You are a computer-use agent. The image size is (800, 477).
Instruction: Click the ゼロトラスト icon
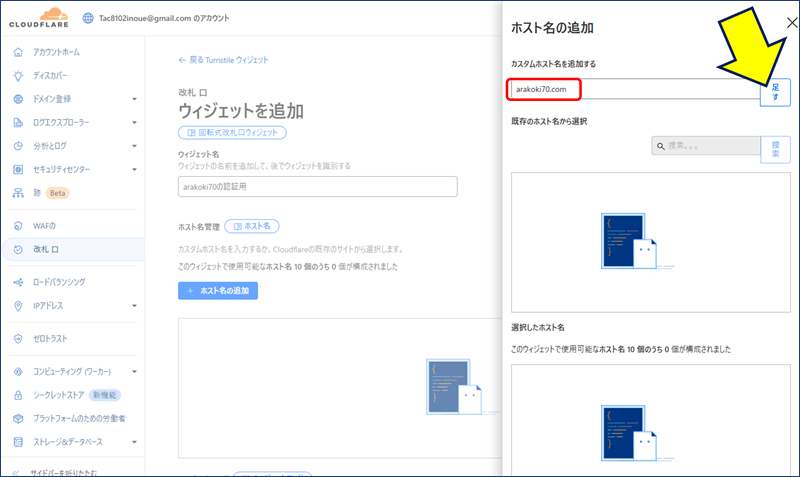point(18,339)
